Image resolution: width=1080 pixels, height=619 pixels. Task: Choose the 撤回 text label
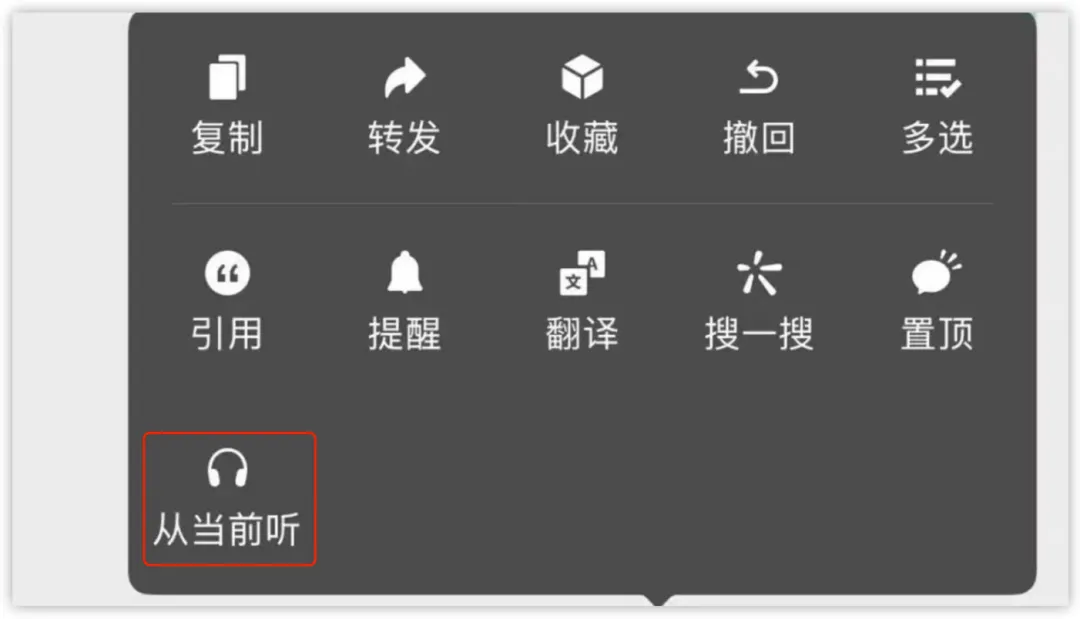tap(759, 137)
